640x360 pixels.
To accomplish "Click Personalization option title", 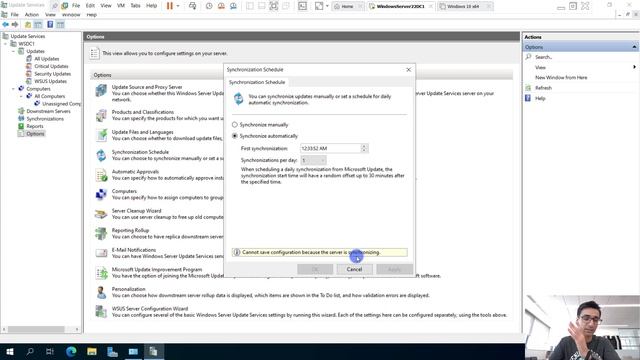I will [x=129, y=289].
